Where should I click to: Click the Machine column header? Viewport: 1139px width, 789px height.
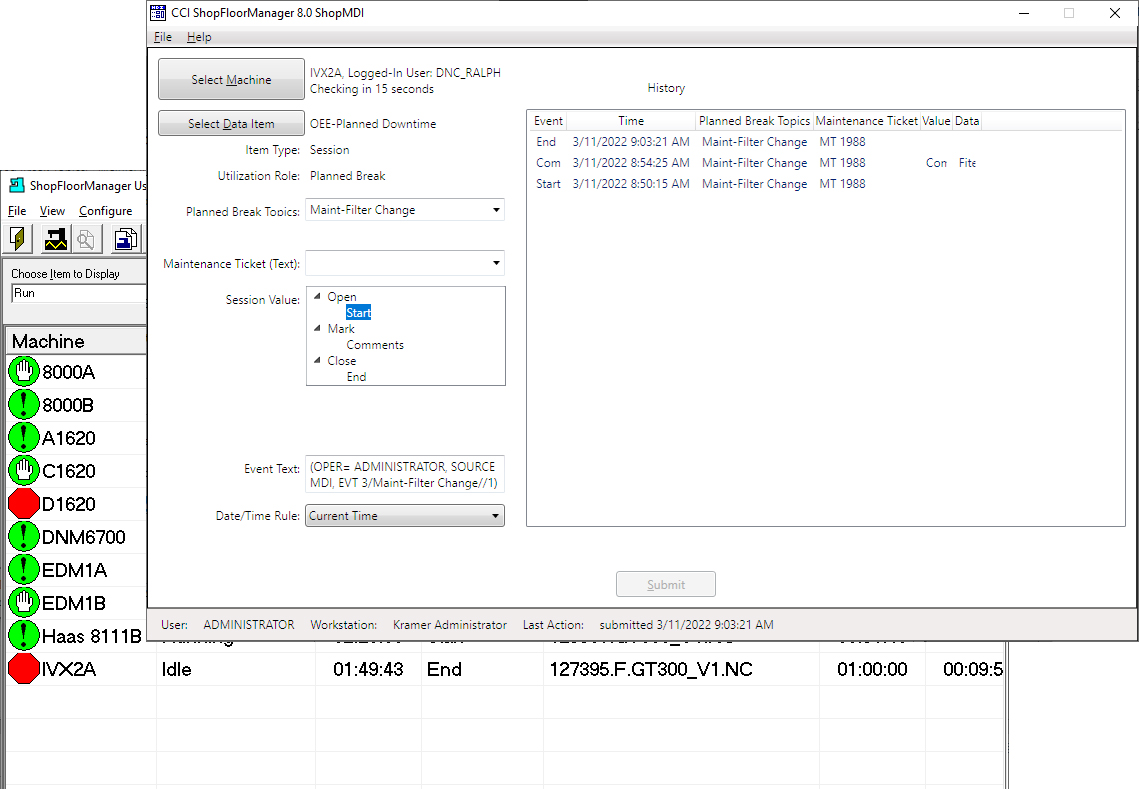[76, 341]
